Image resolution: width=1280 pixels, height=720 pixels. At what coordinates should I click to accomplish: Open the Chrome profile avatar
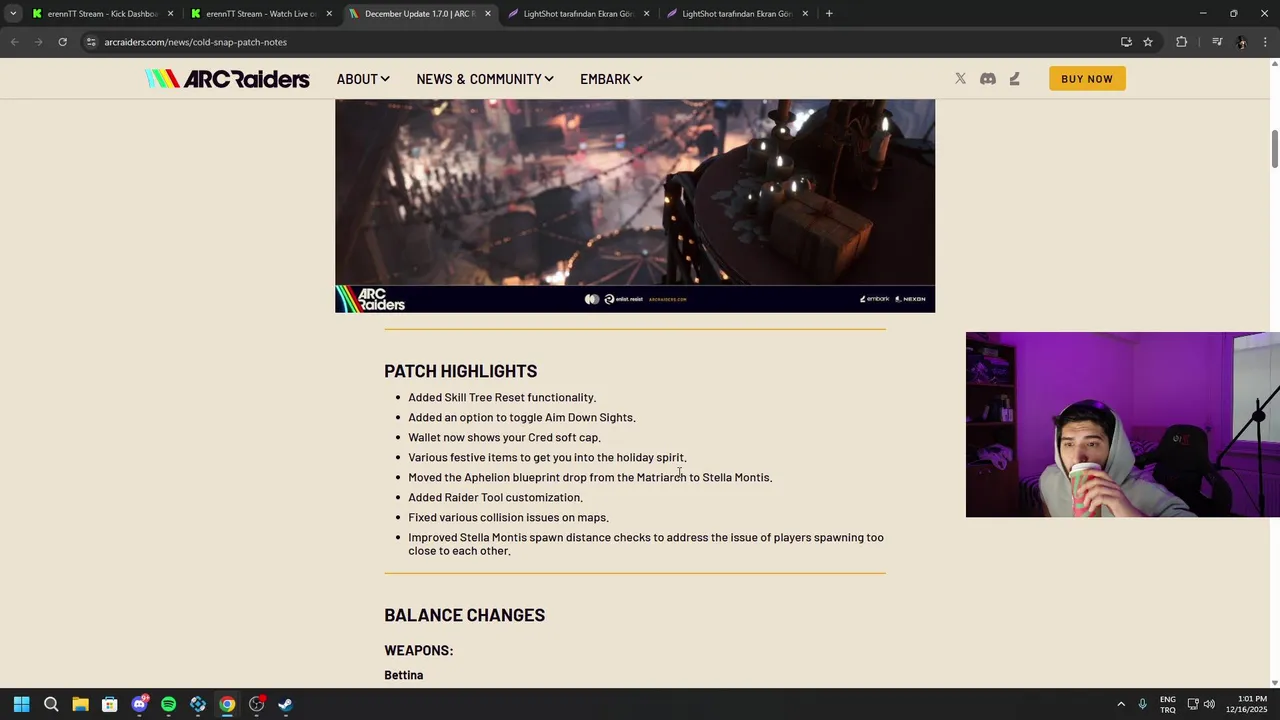1241,42
